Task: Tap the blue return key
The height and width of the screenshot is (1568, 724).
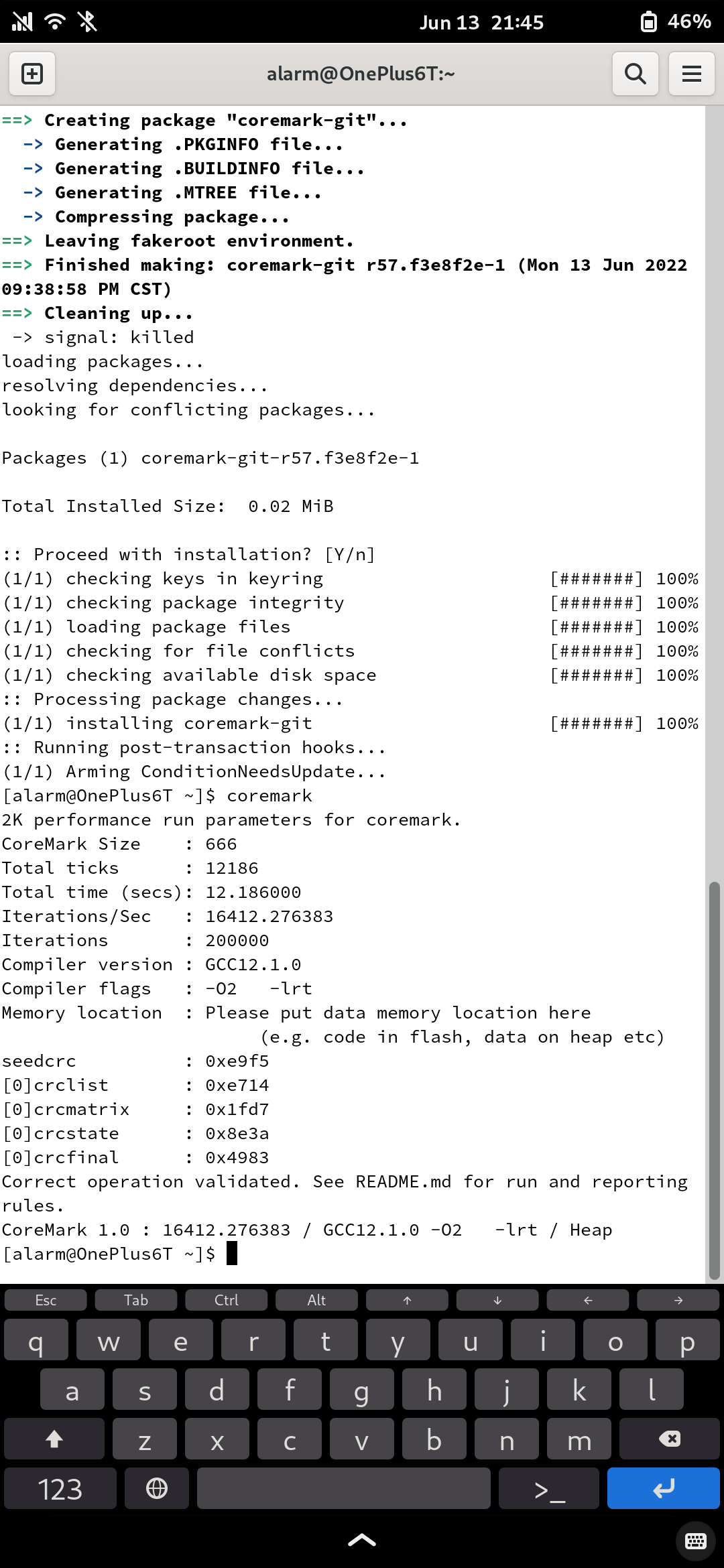Action: coord(664,1488)
